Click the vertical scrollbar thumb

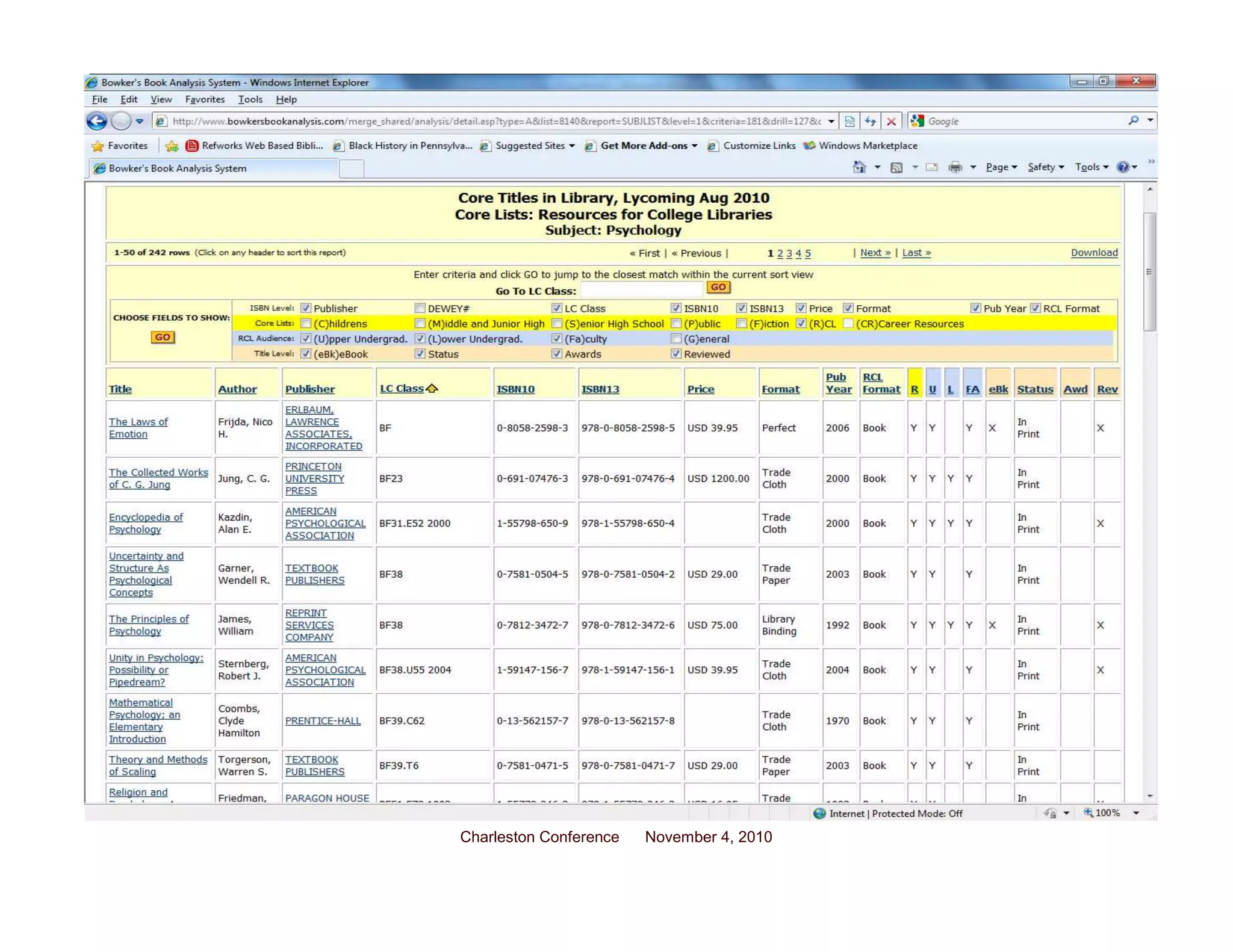pos(1149,271)
